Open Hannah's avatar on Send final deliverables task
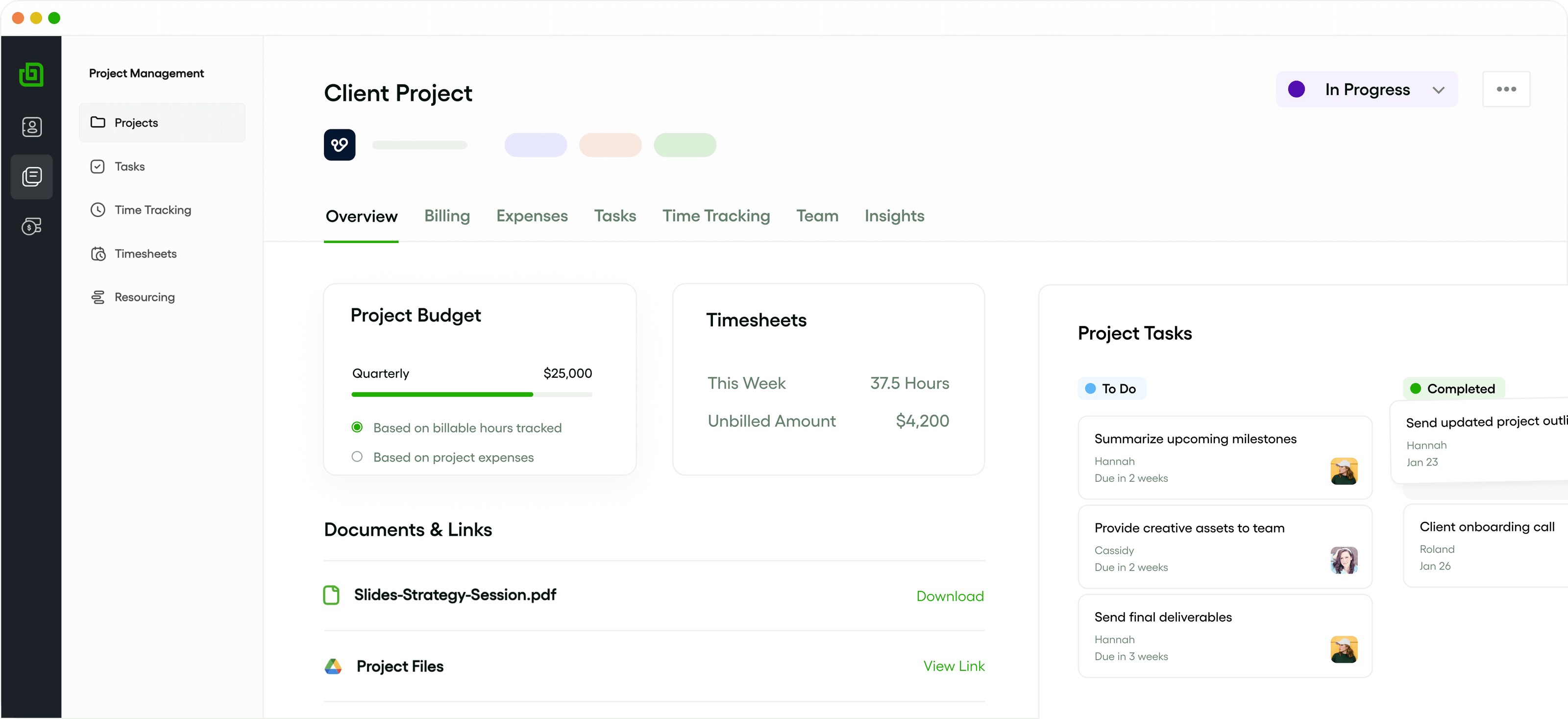The height and width of the screenshot is (719, 1568). (x=1345, y=649)
